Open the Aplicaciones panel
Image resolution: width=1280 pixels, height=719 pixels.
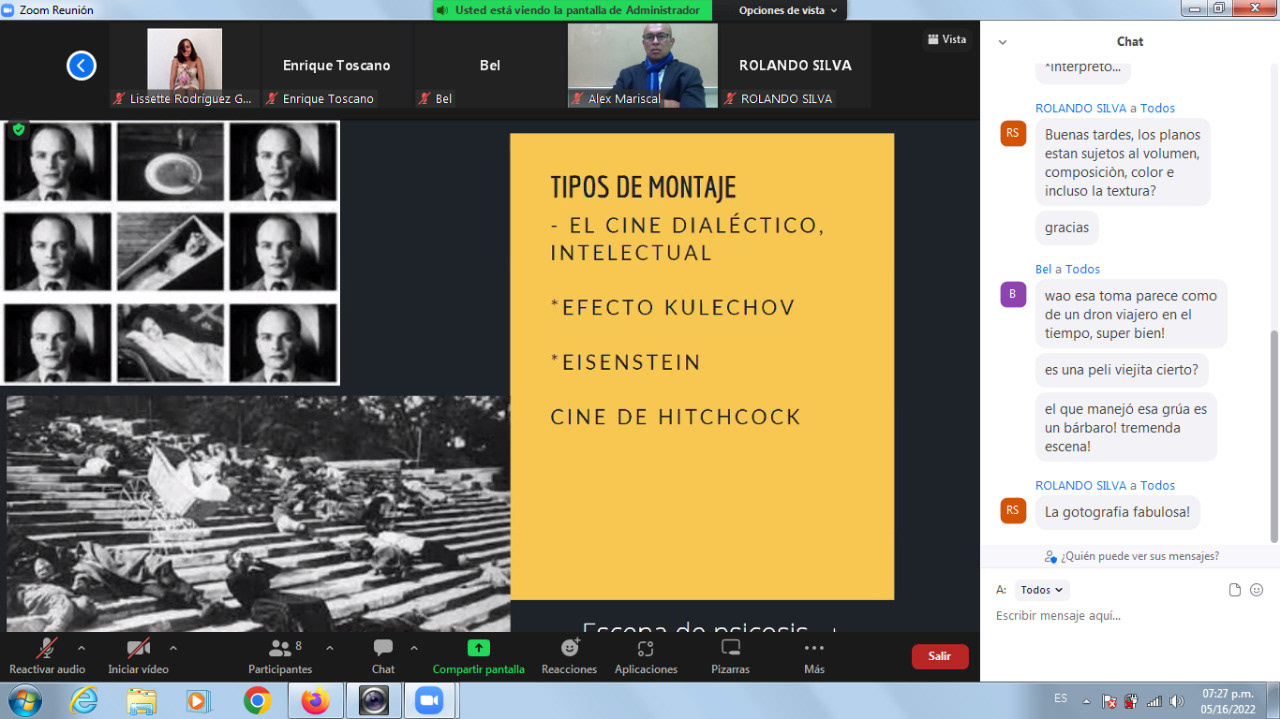646,655
